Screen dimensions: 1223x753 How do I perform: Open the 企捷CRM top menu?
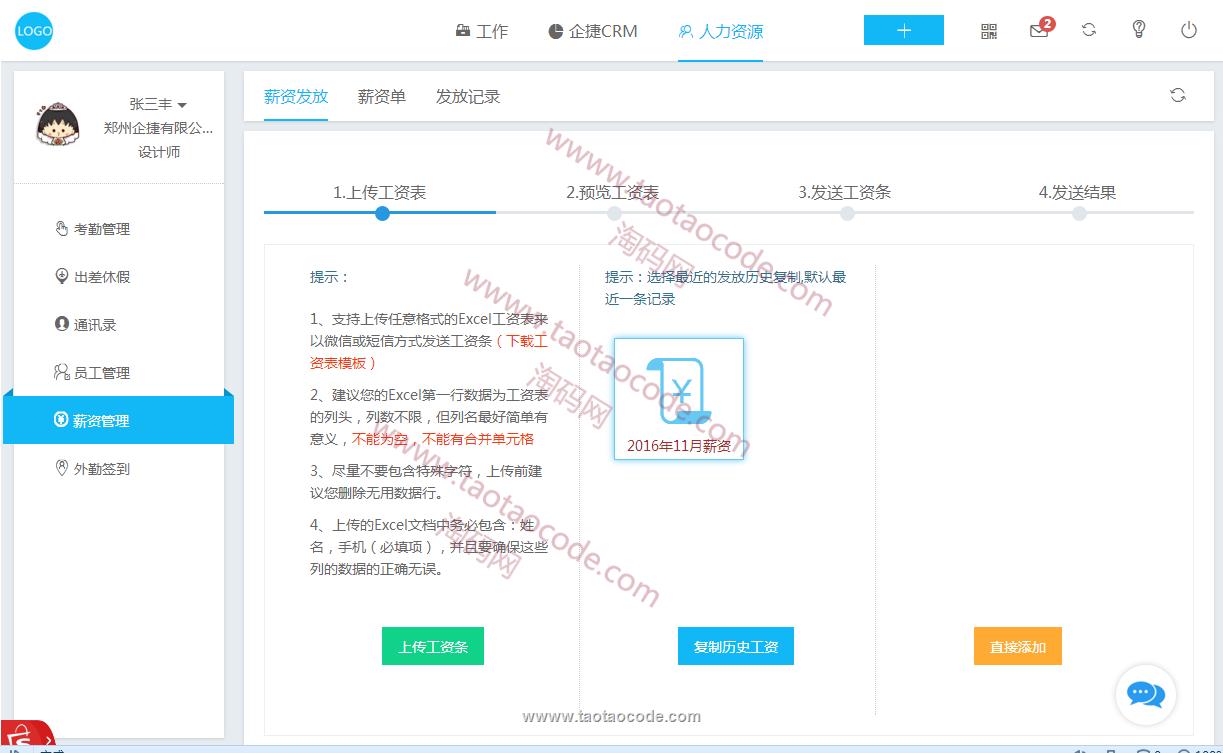592,31
